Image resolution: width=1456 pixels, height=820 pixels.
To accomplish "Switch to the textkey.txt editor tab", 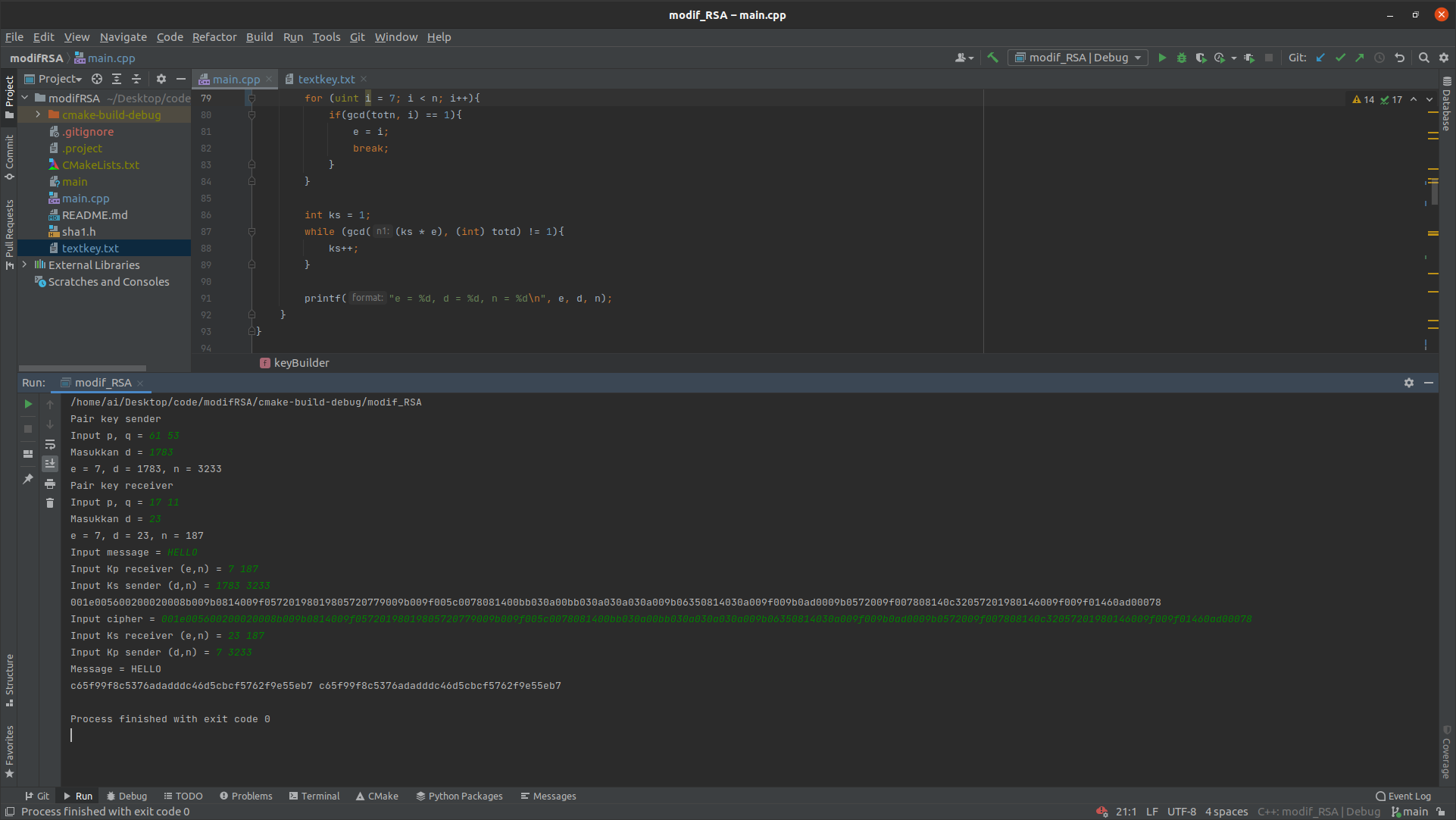I will (326, 79).
